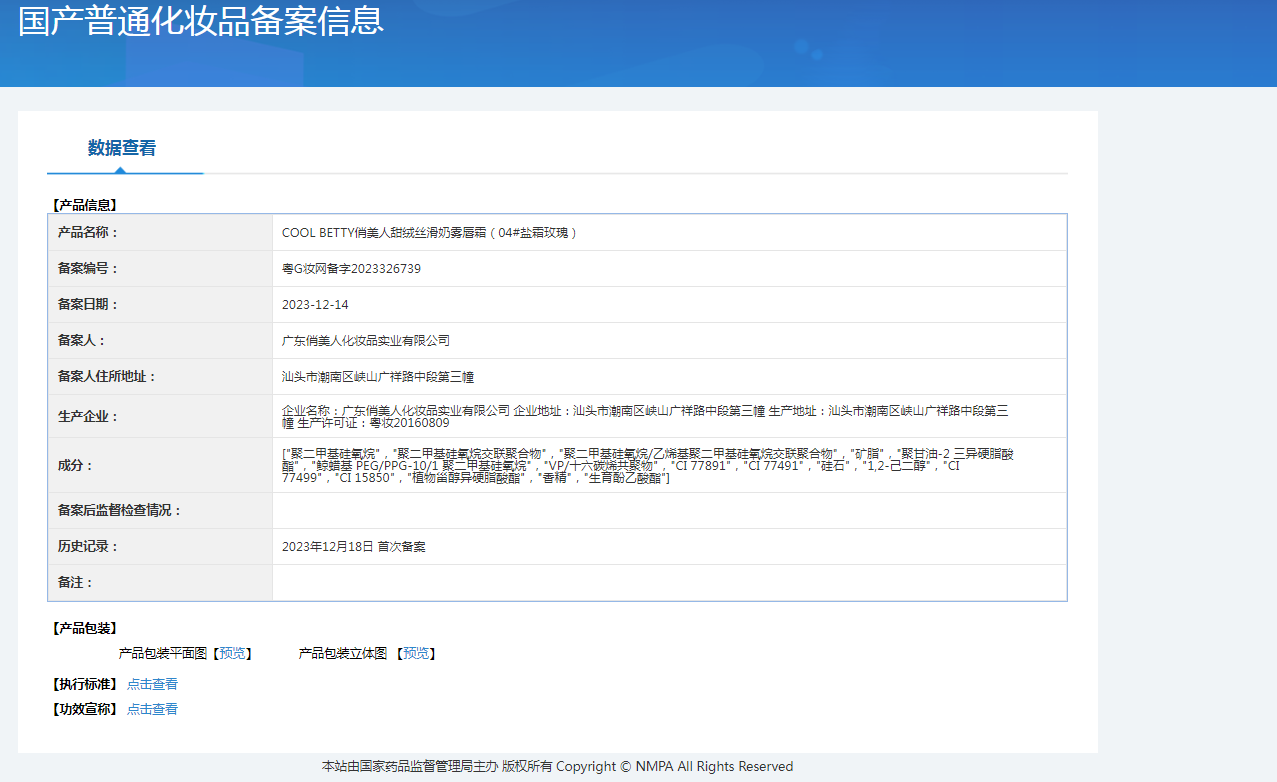Switch to the 数据查看 tab
The width and height of the screenshot is (1277, 782).
tap(122, 148)
